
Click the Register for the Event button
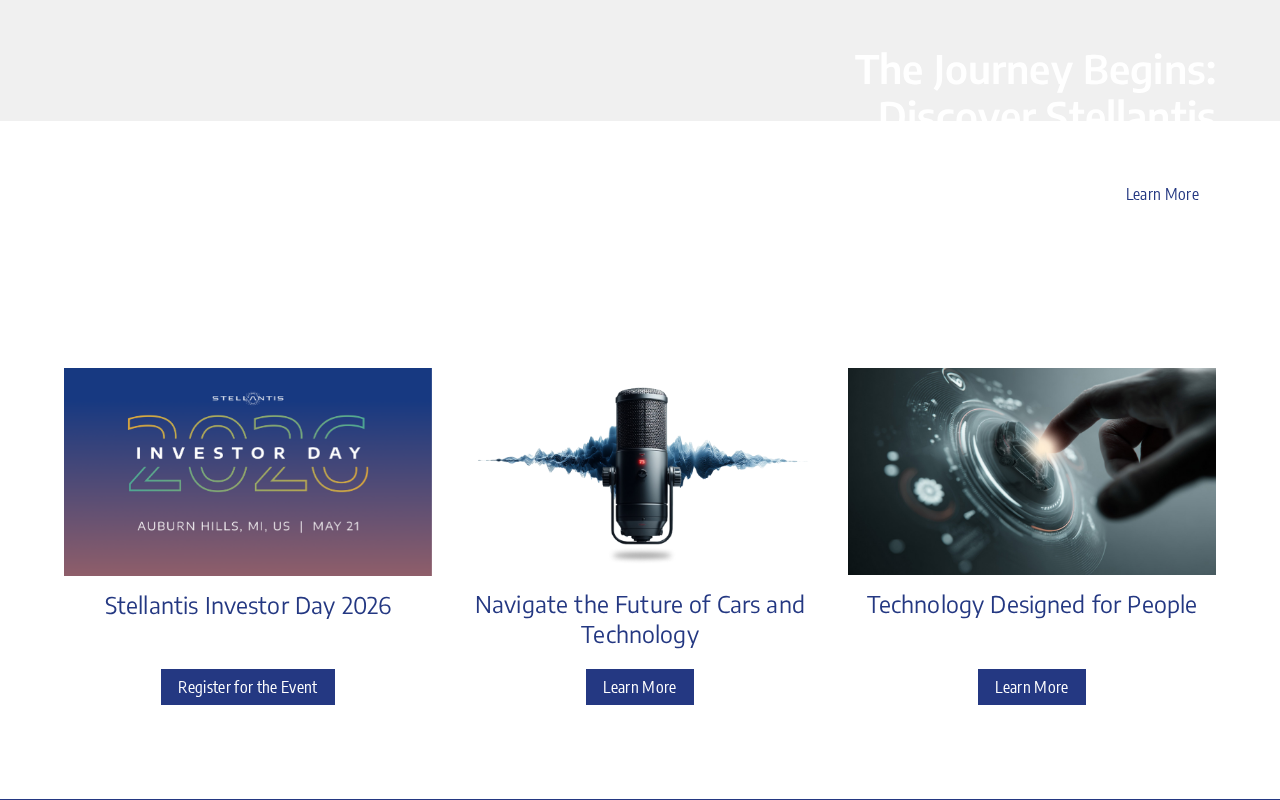pyautogui.click(x=248, y=687)
